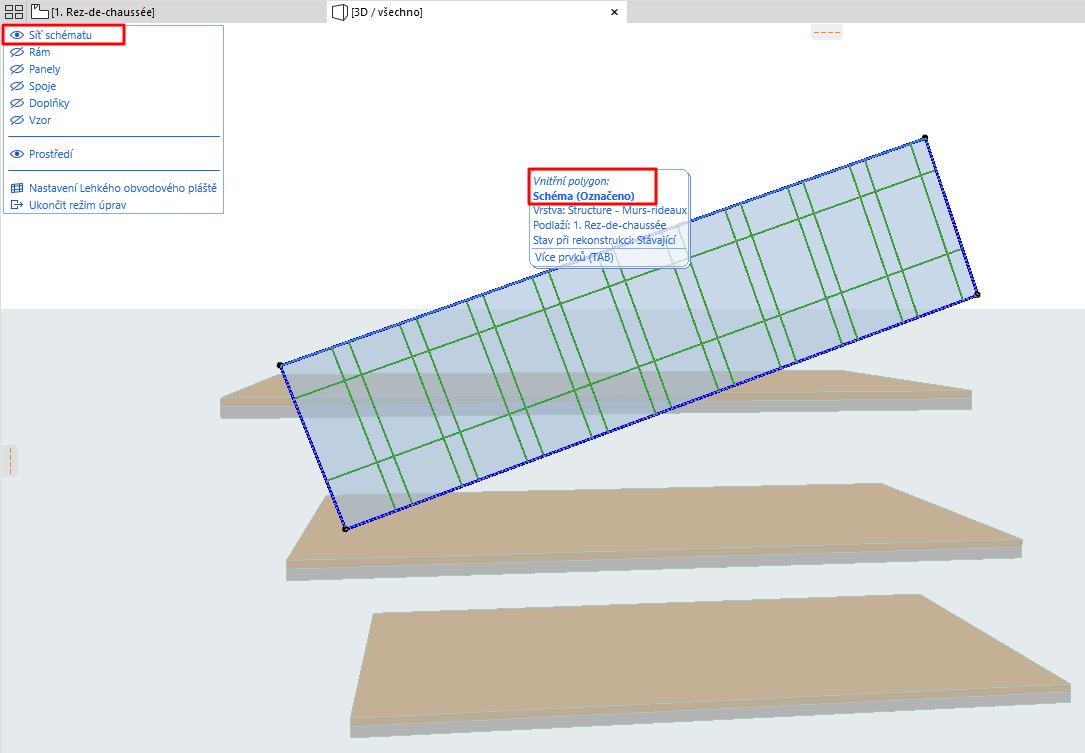Click the Doplňky label in panel

point(49,103)
